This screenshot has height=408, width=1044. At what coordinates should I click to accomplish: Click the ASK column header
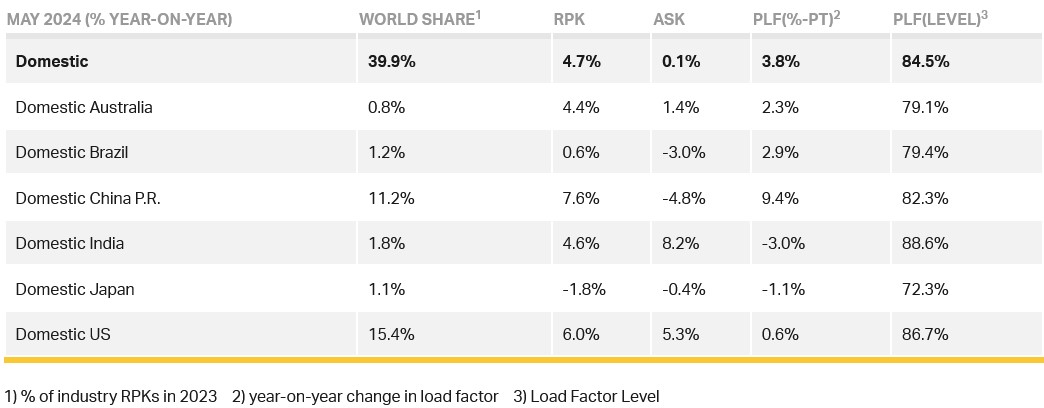(669, 20)
